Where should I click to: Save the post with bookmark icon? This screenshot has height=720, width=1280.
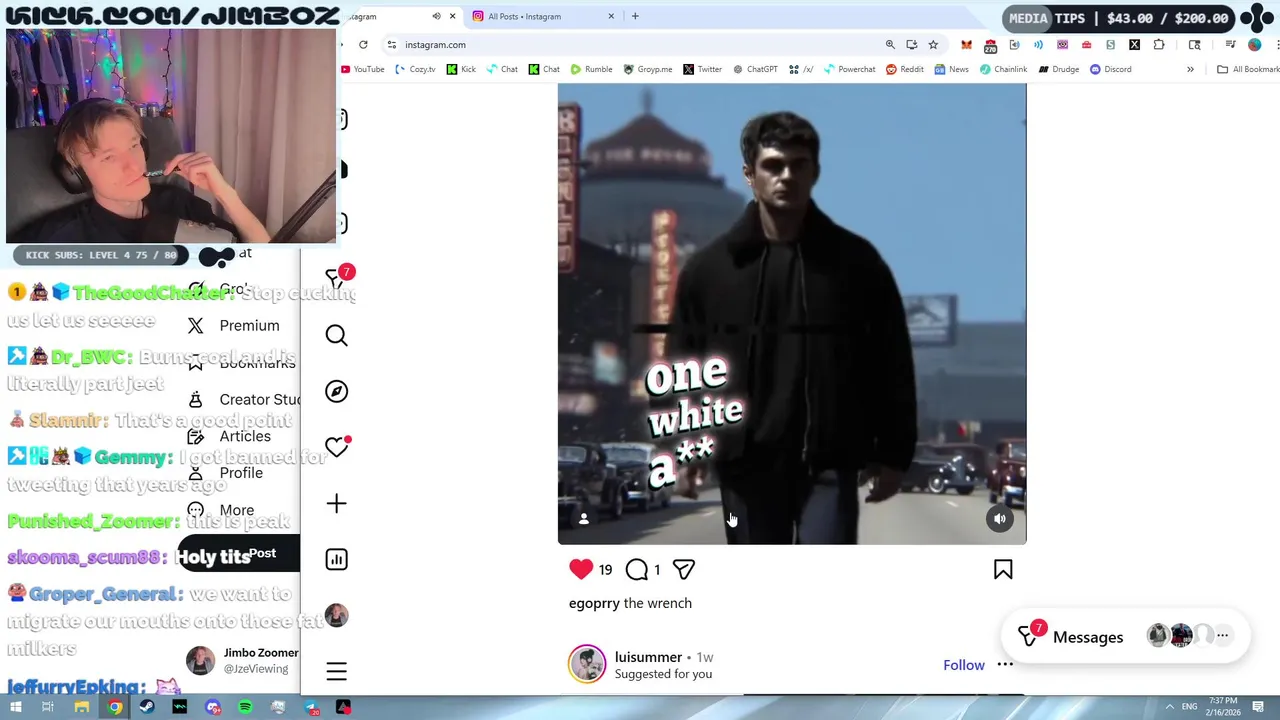pos(1003,569)
